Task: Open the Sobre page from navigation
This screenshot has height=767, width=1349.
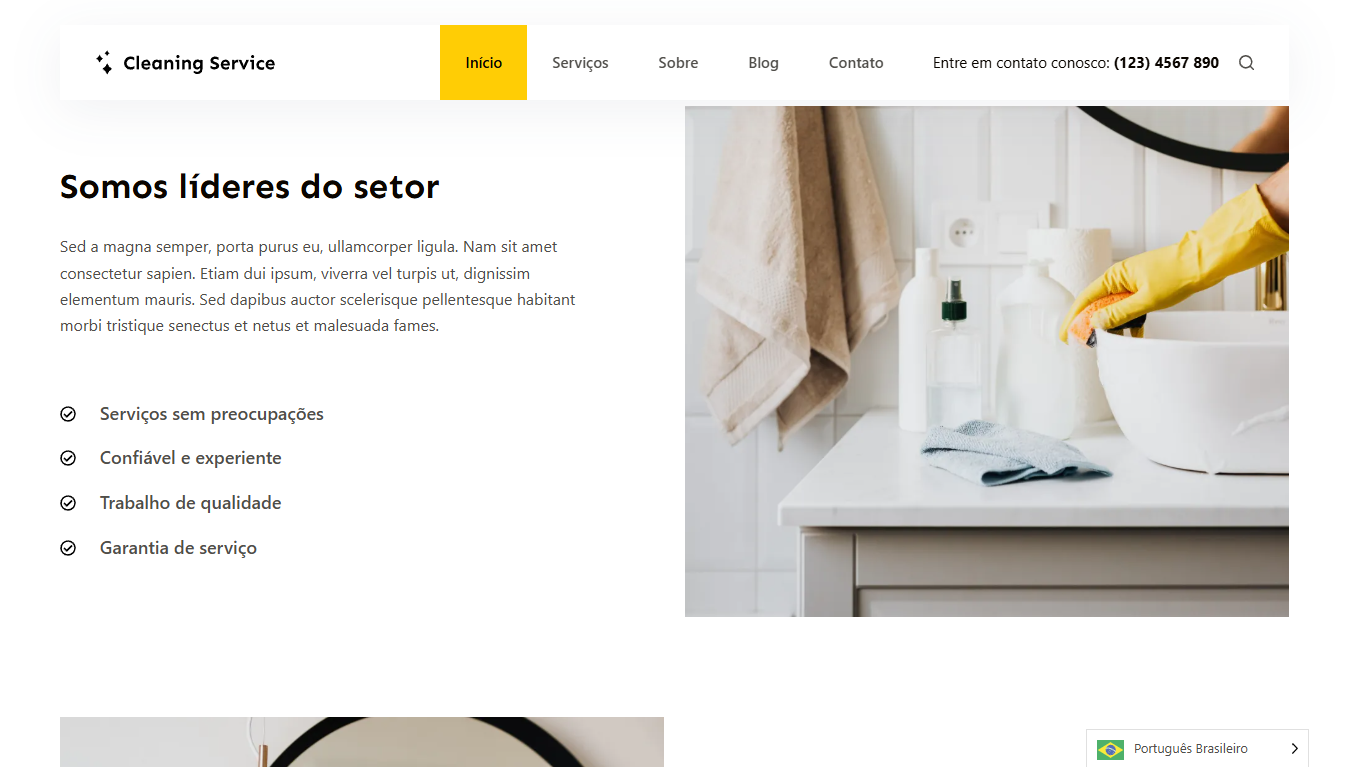Action: point(678,63)
